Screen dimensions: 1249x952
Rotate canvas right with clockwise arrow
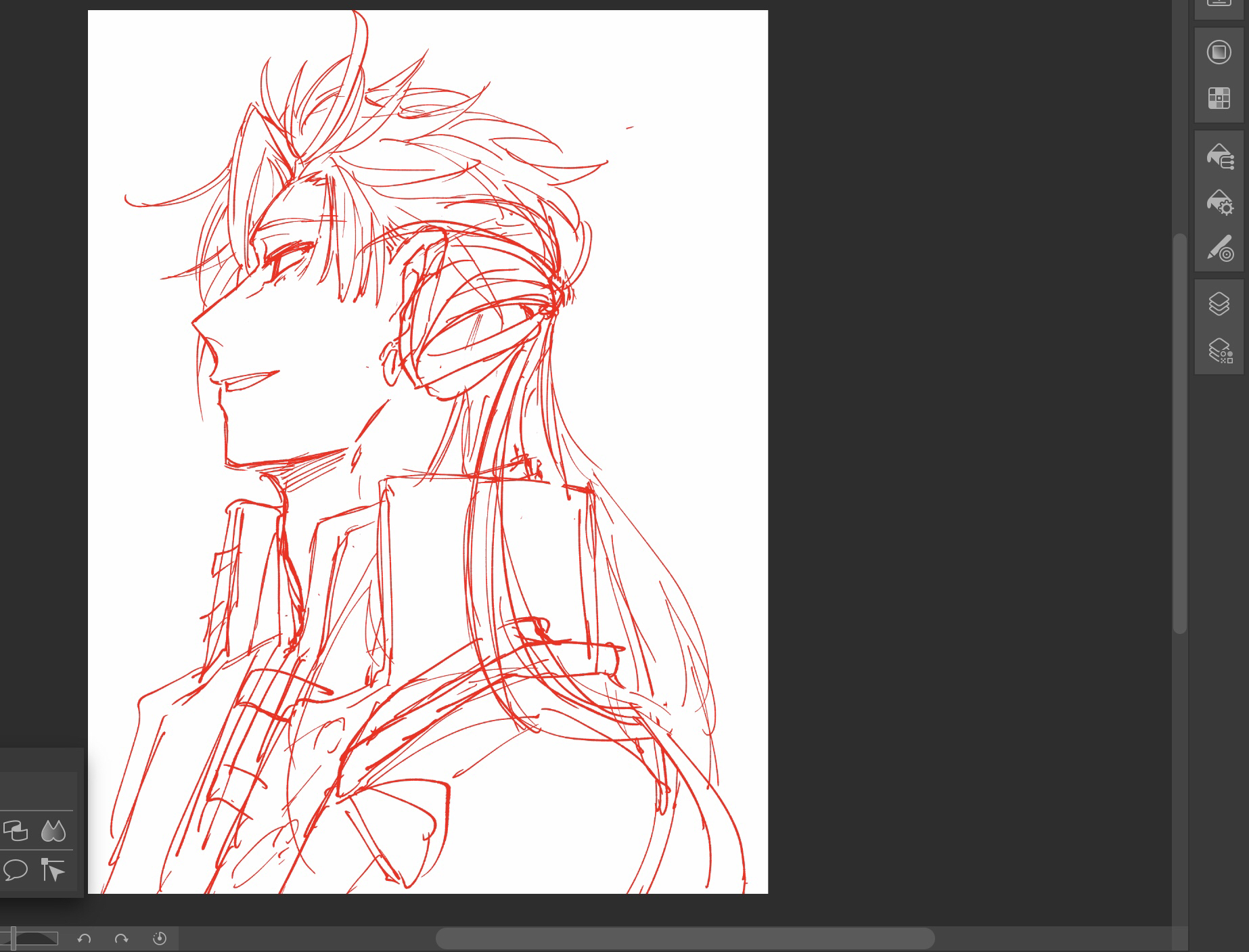(122, 938)
